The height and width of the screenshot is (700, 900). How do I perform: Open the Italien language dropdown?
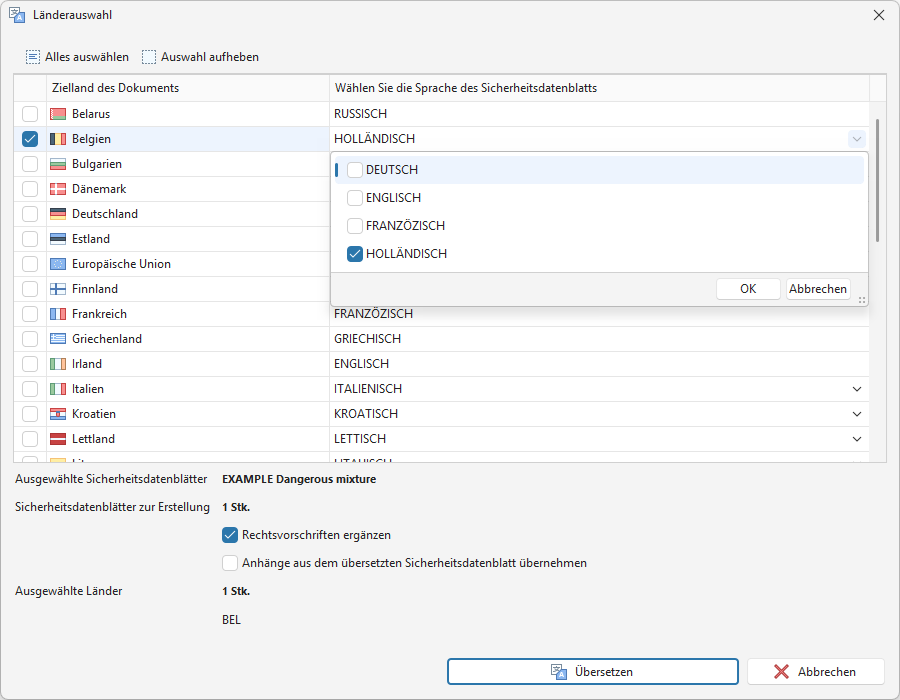(x=856, y=389)
